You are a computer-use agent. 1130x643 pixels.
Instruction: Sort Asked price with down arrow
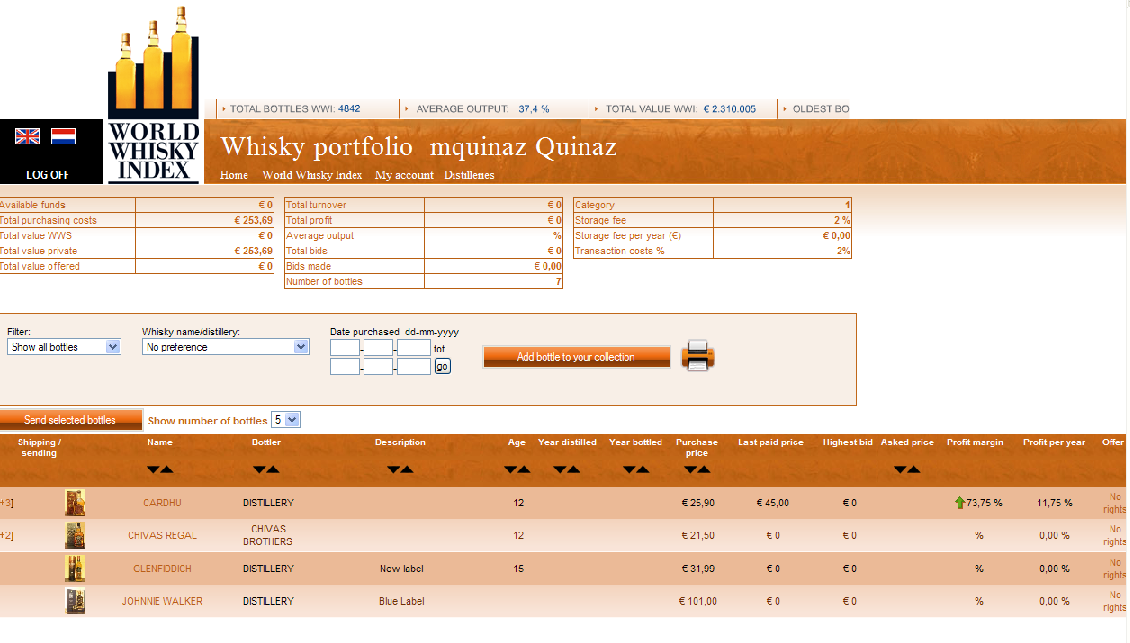click(900, 469)
